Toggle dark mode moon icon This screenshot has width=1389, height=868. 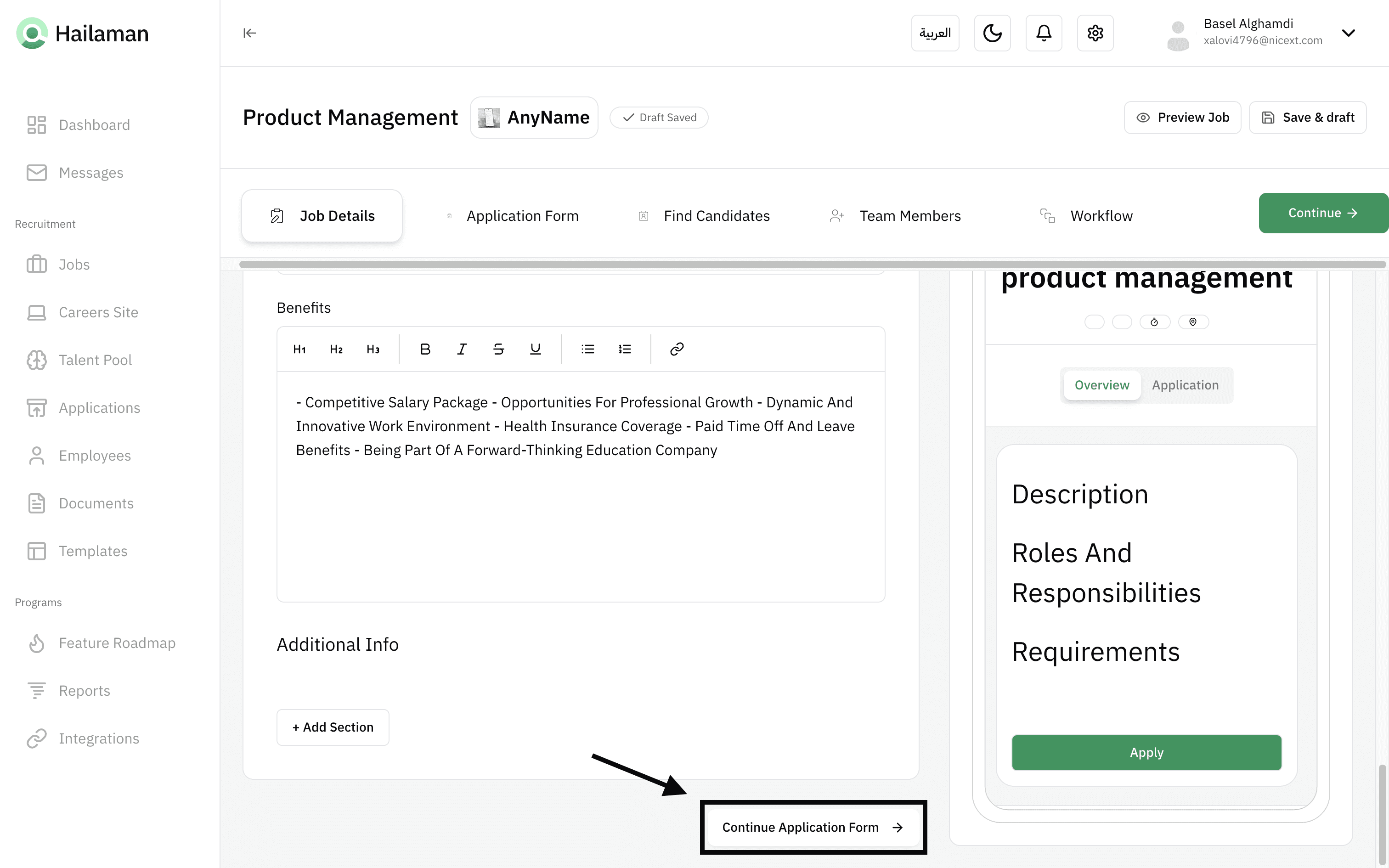993,33
